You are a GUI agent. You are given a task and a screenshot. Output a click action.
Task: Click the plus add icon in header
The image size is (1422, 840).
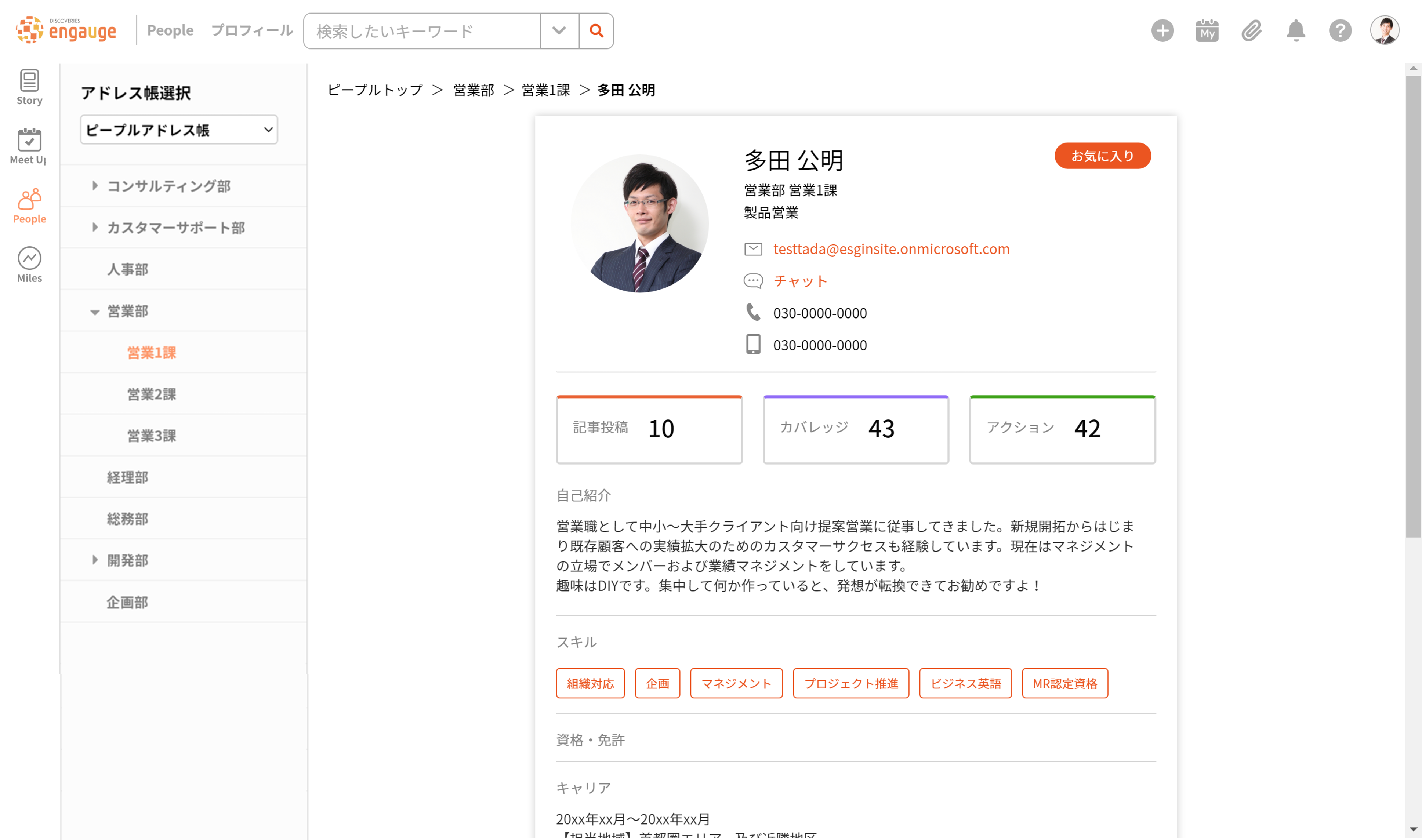coord(1162,30)
